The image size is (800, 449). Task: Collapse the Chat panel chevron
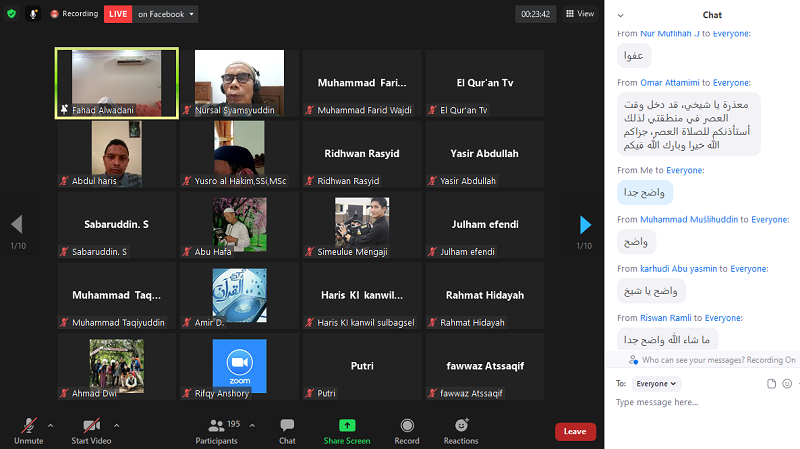tap(620, 15)
